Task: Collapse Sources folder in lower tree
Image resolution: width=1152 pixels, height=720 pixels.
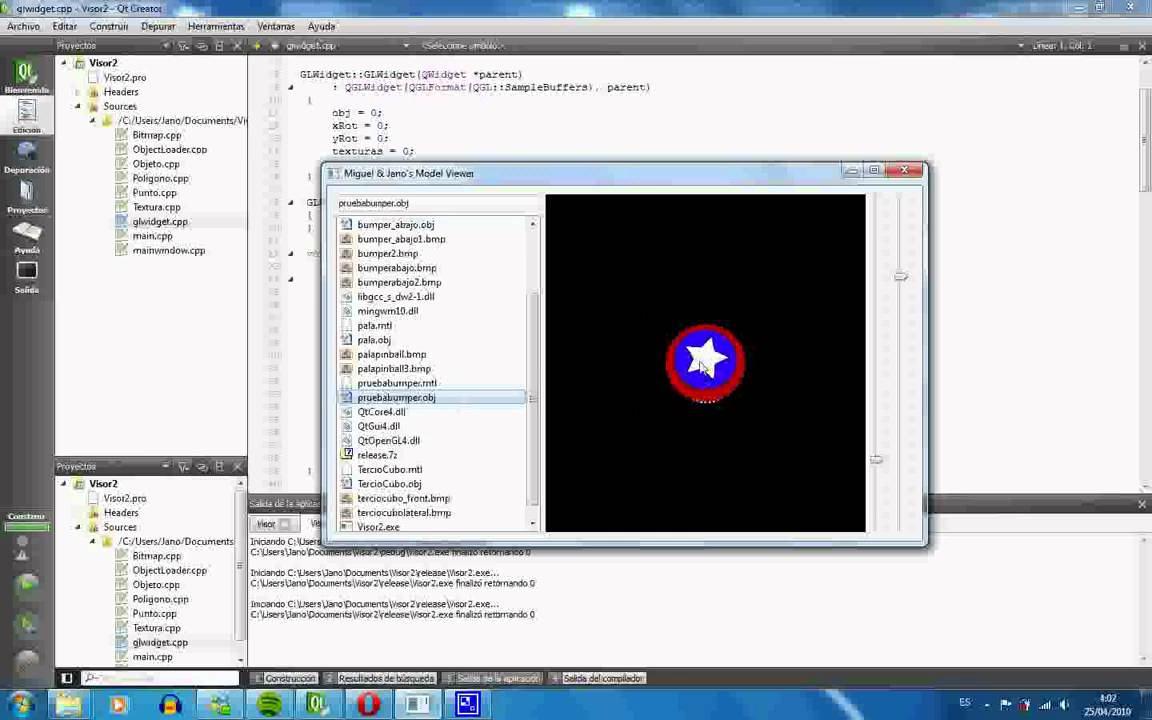Action: tap(78, 528)
